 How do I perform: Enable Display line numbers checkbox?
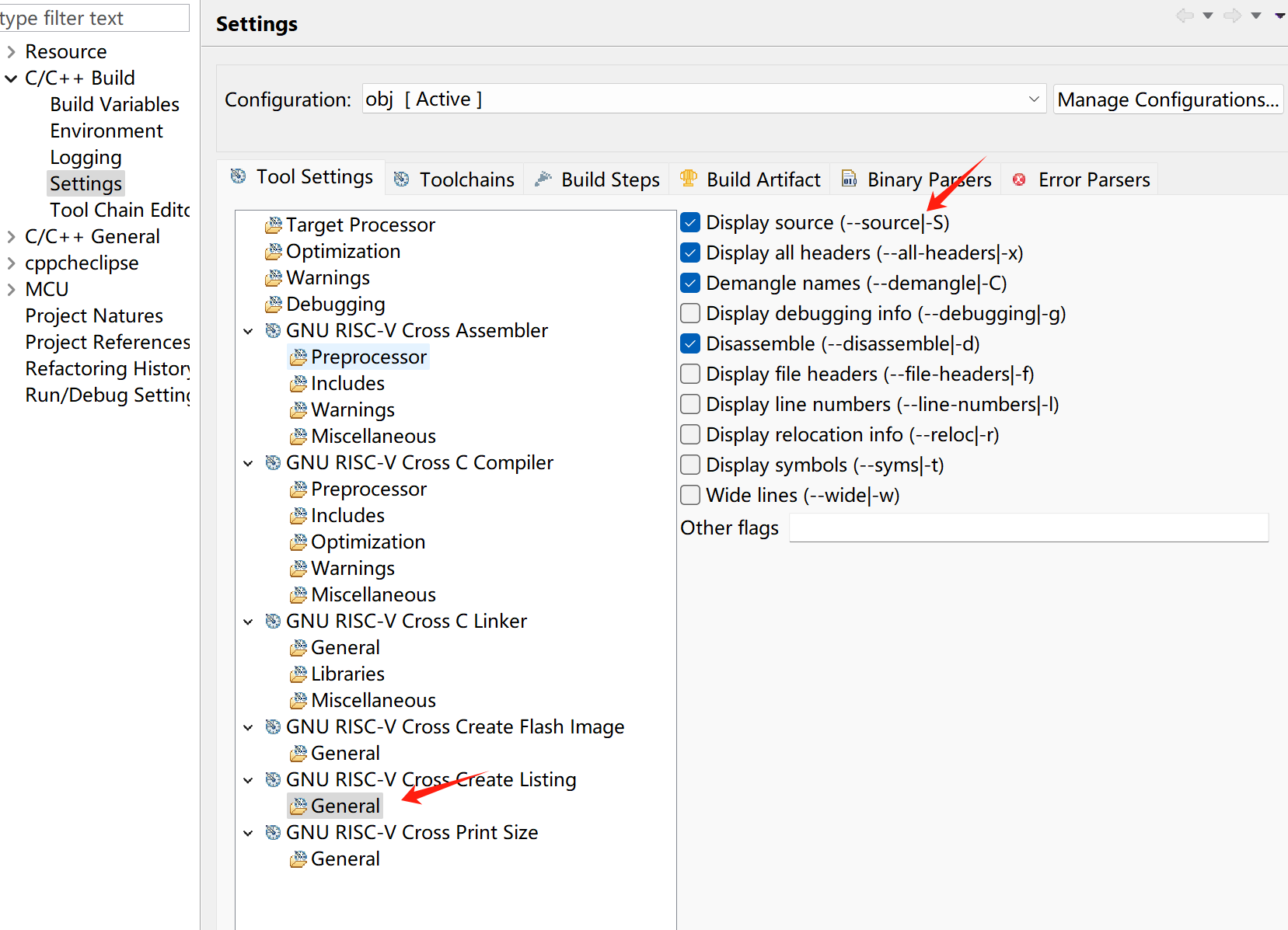point(690,405)
